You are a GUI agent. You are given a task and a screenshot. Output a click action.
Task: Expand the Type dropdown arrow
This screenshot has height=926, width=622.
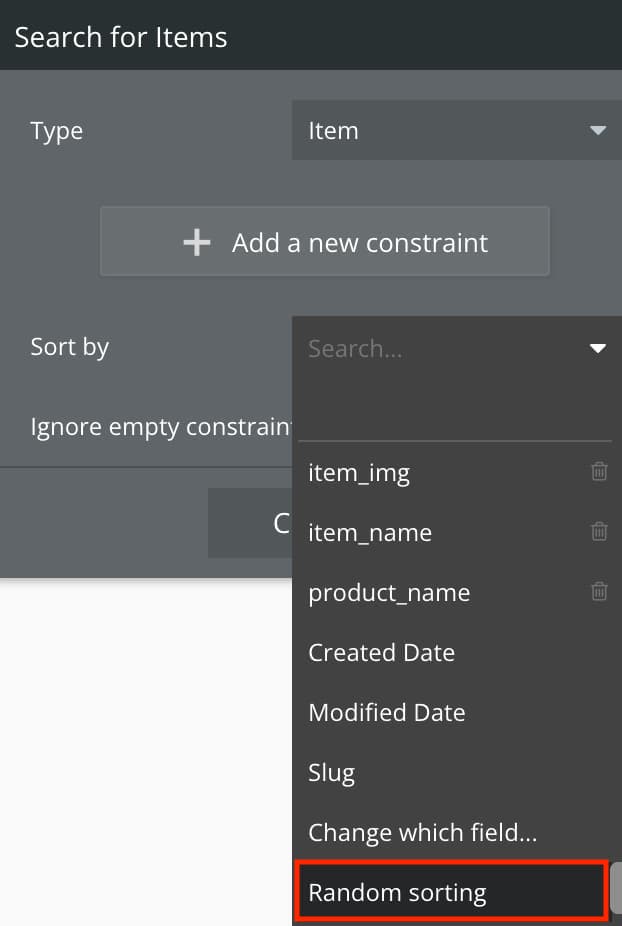tap(598, 130)
